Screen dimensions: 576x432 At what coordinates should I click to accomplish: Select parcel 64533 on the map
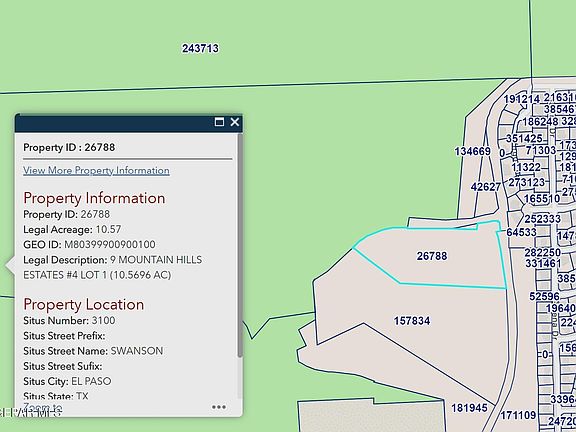(x=521, y=232)
